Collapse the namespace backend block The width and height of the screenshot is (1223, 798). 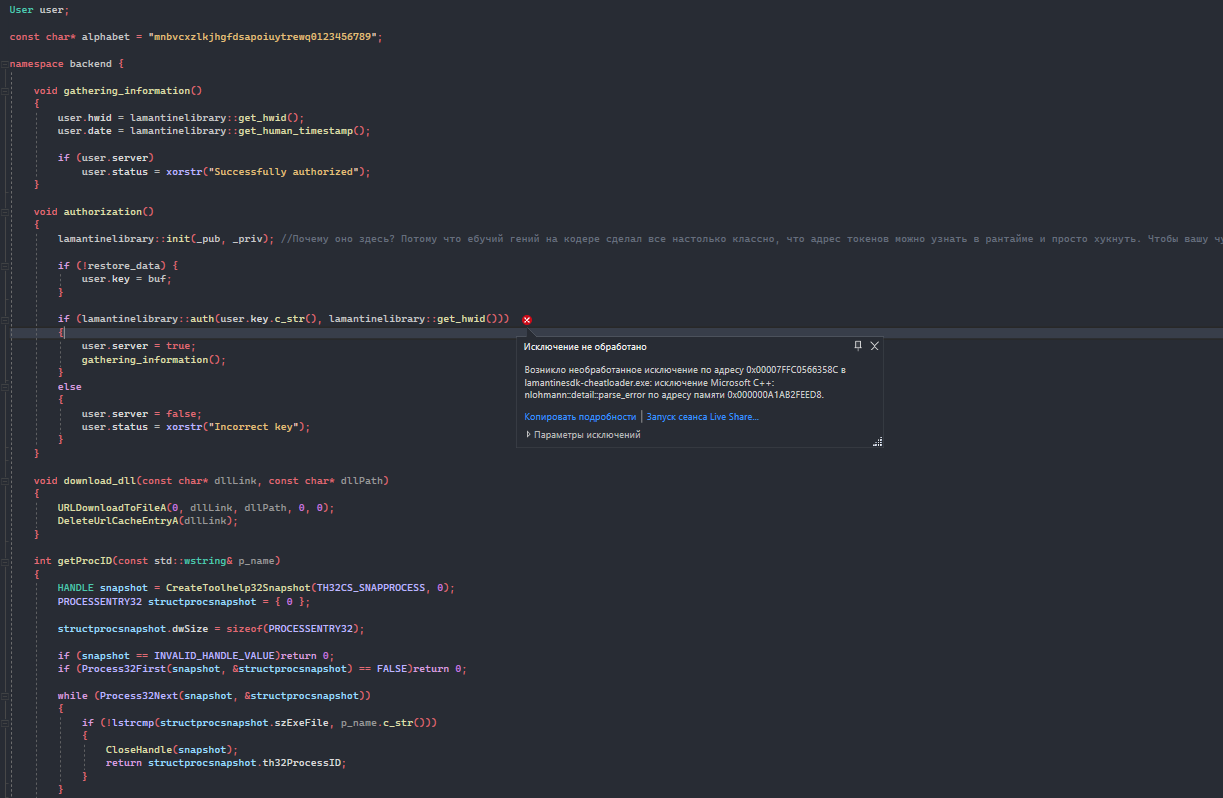(5, 64)
